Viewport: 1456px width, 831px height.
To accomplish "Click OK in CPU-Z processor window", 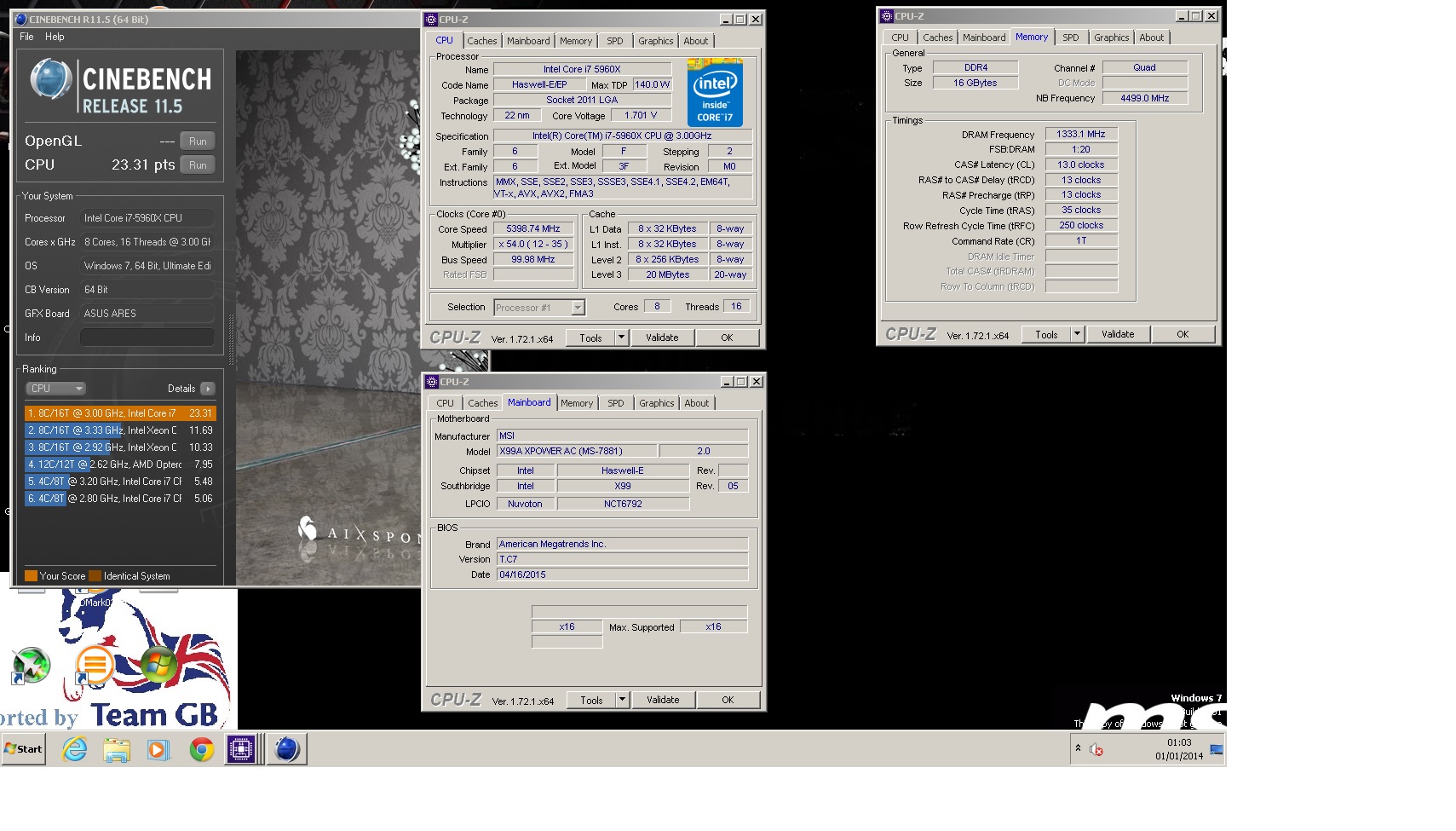I will pos(727,338).
